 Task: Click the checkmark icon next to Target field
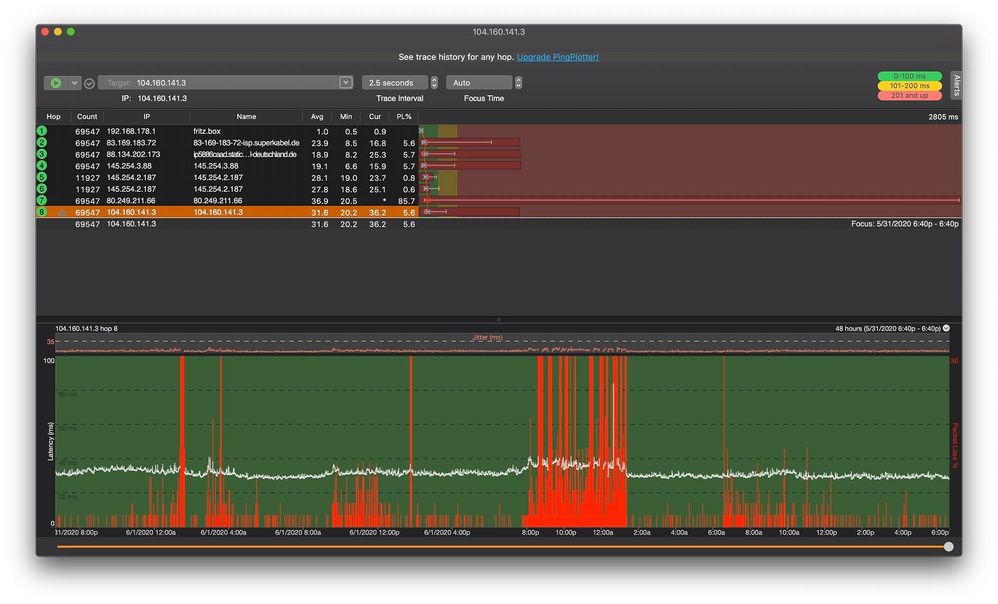[x=89, y=83]
